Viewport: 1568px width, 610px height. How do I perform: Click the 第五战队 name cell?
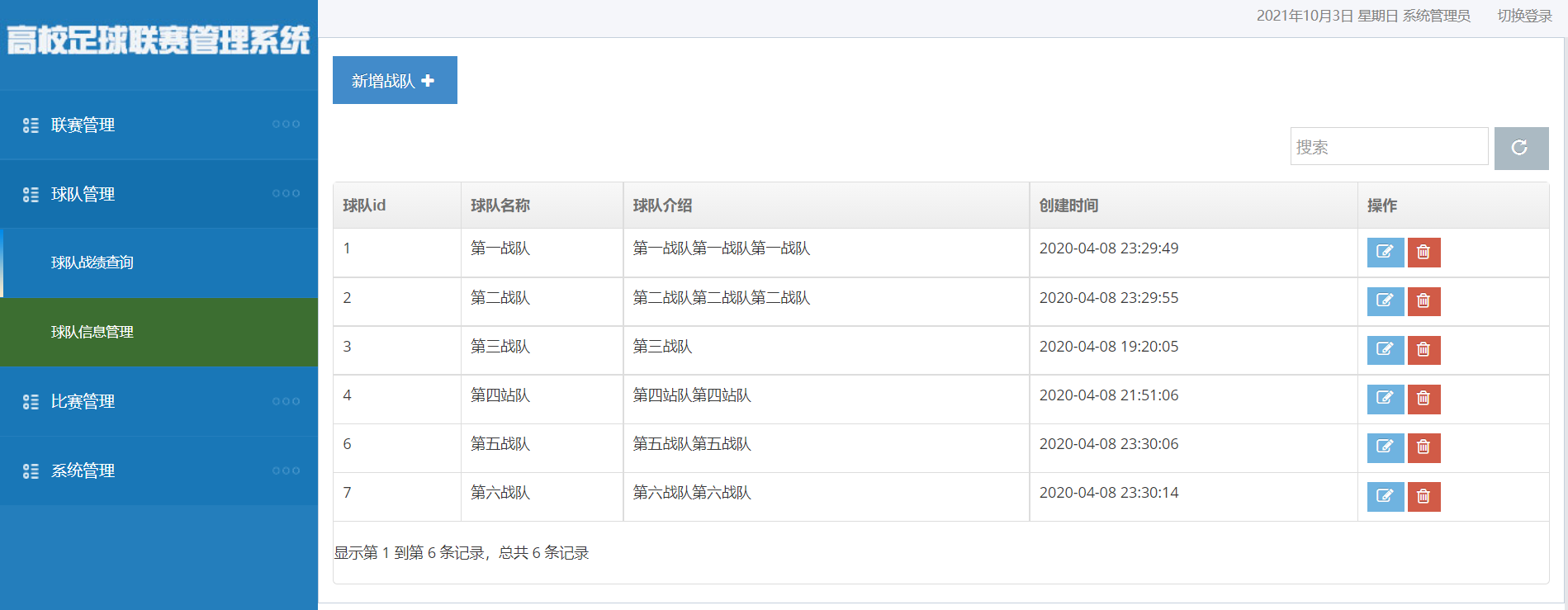coord(542,447)
